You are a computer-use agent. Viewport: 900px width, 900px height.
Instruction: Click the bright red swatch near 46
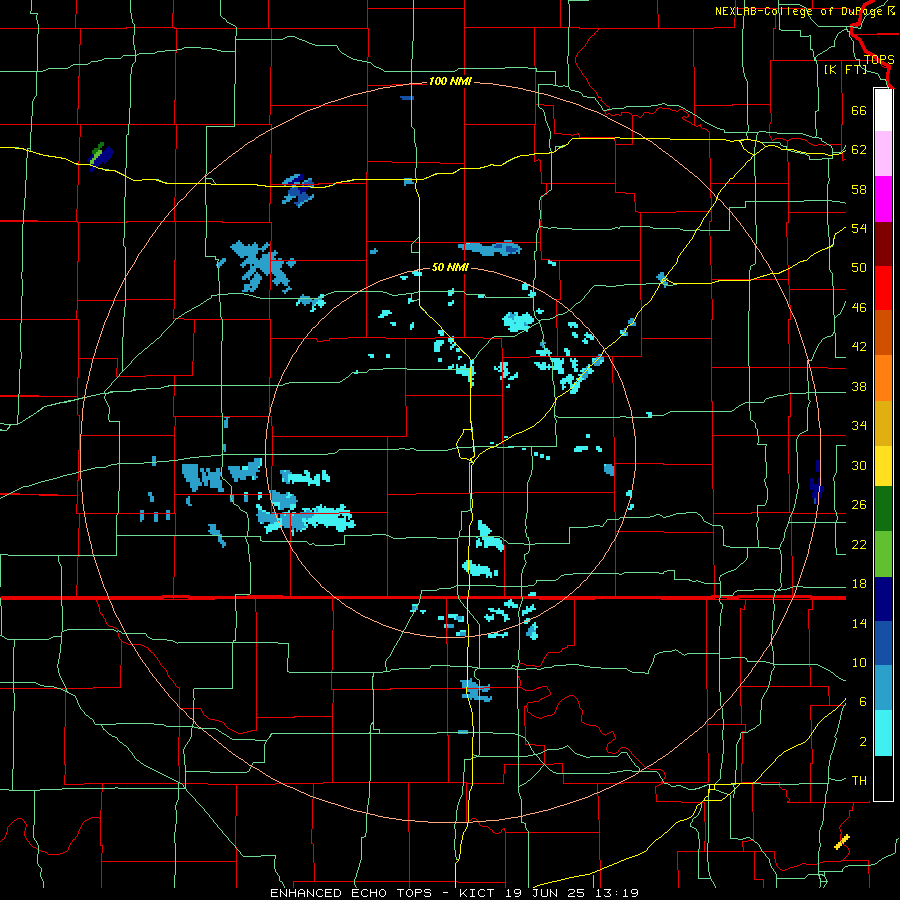point(883,288)
